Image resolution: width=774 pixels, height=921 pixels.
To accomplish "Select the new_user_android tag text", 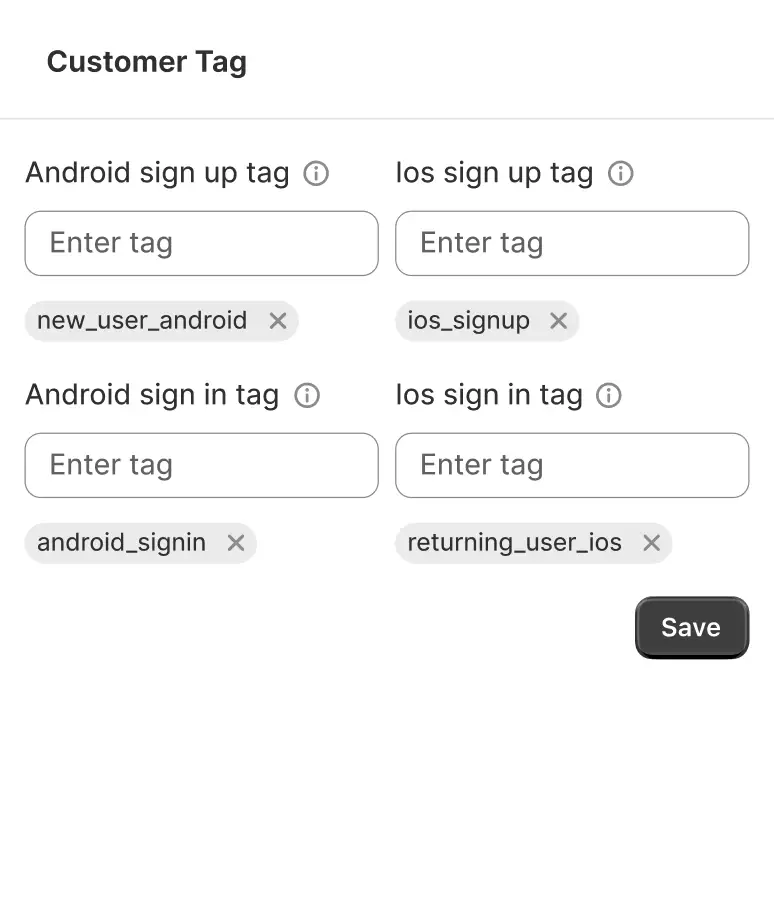I will (142, 321).
